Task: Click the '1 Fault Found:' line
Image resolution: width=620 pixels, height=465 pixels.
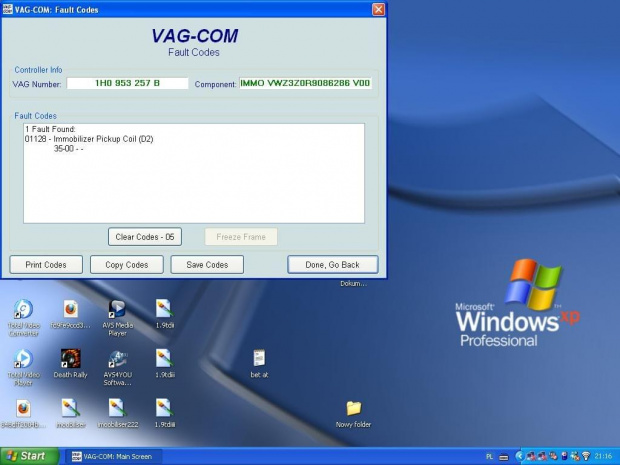Action: tap(50, 129)
